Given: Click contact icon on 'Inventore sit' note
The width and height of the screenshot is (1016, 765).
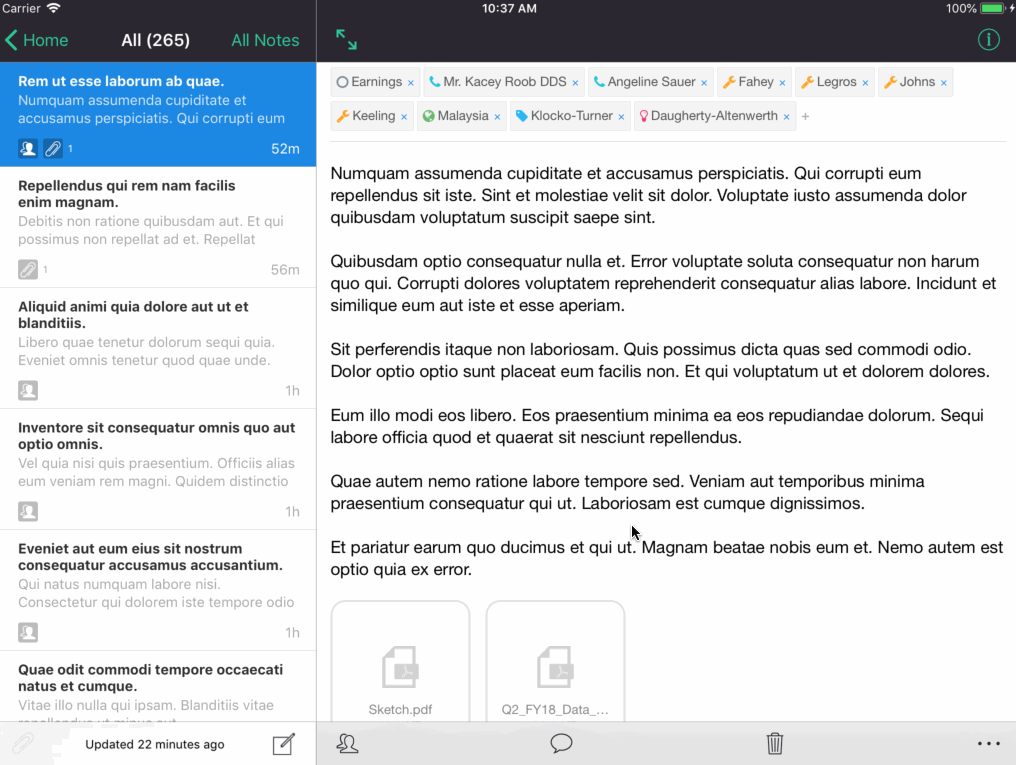Looking at the screenshot, I should click(28, 512).
